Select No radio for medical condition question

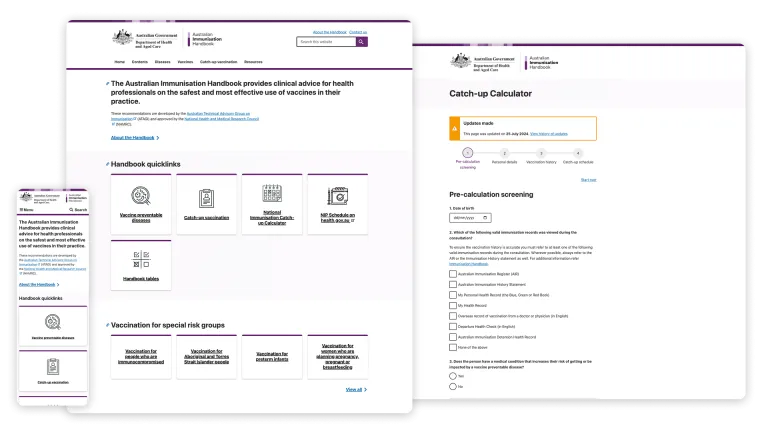[x=453, y=386]
